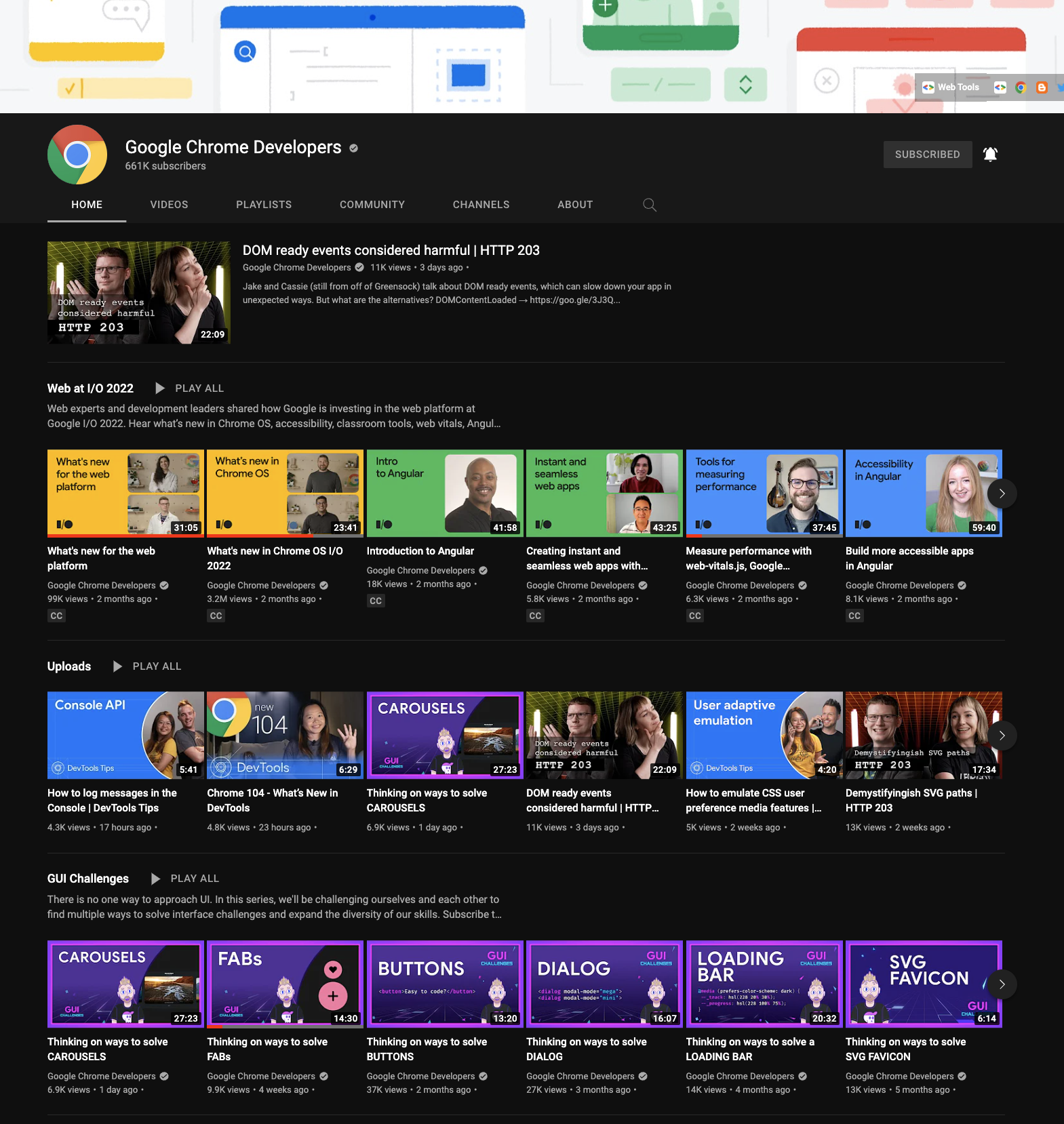Click the play icon beside Uploads

click(117, 666)
